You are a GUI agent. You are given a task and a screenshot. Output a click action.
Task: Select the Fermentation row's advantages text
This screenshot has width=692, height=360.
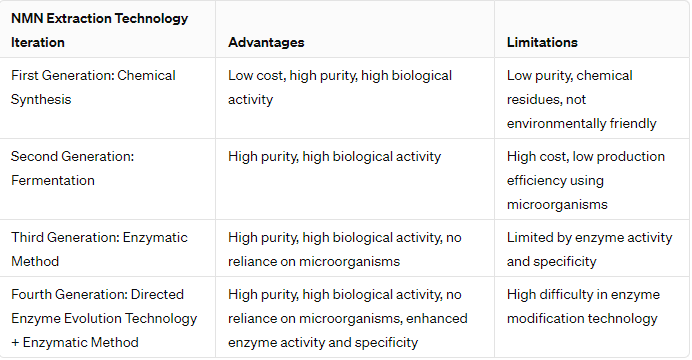tap(335, 157)
